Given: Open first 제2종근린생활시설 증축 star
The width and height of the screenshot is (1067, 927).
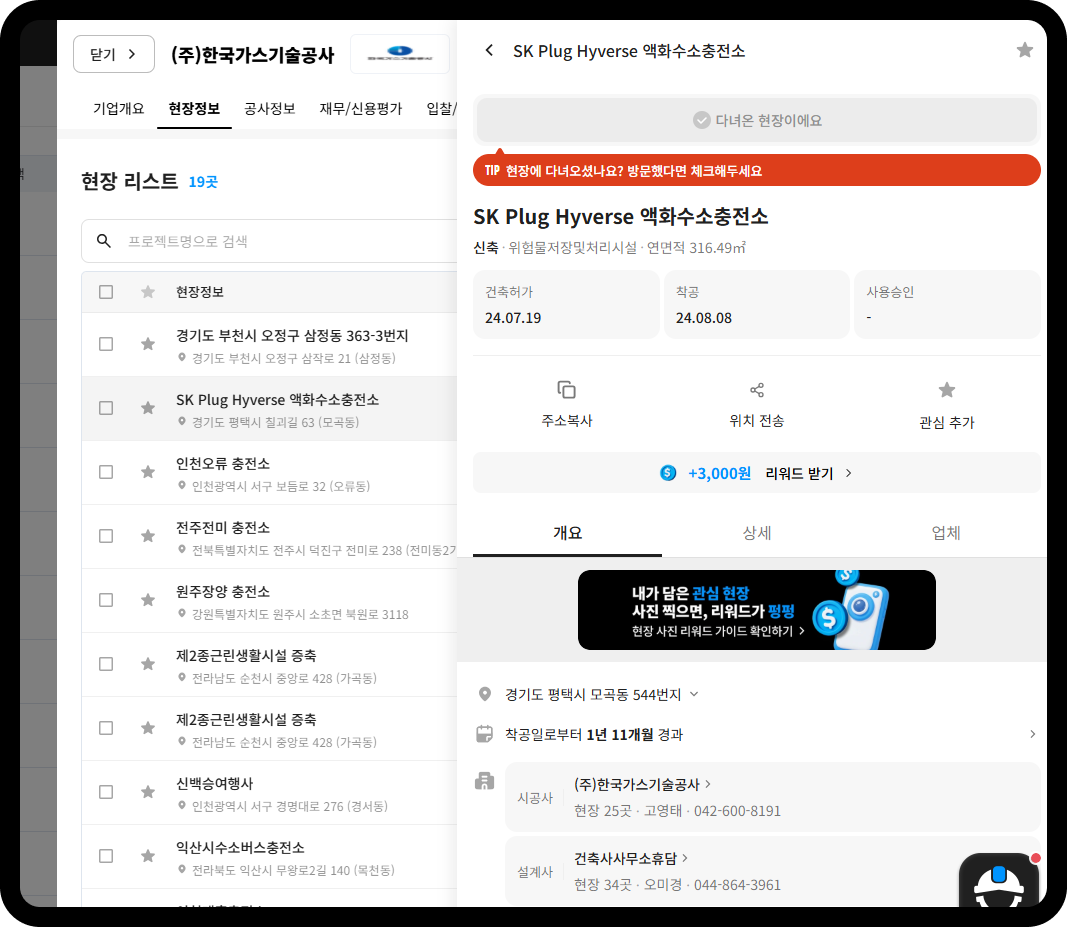Looking at the screenshot, I should (x=148, y=664).
